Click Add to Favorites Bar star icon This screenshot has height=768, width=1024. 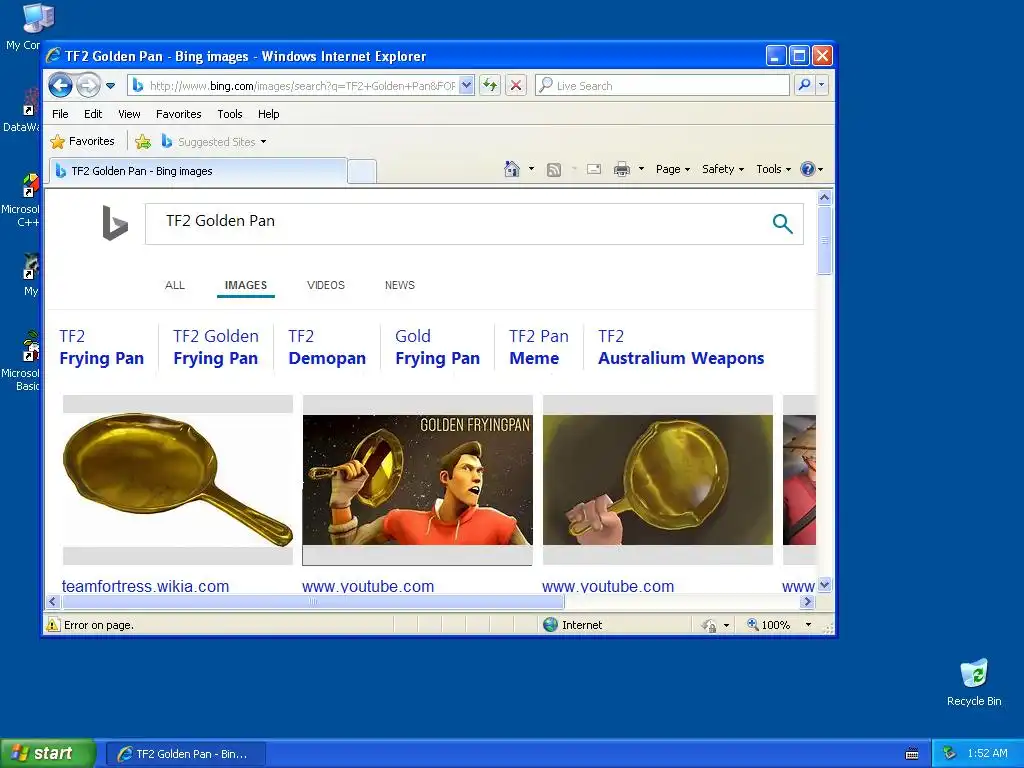143,141
